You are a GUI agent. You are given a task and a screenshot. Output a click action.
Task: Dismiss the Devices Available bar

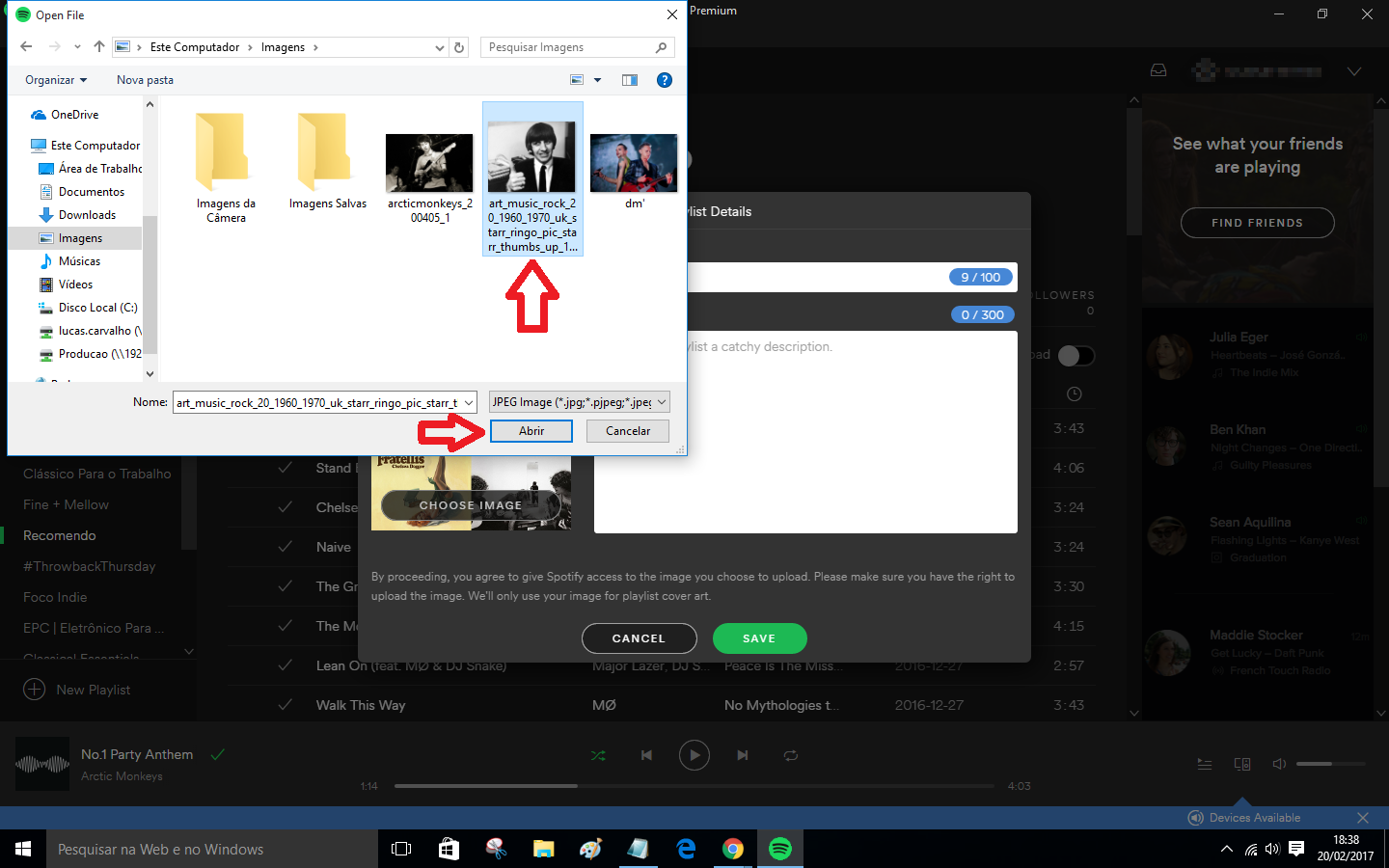(1362, 818)
